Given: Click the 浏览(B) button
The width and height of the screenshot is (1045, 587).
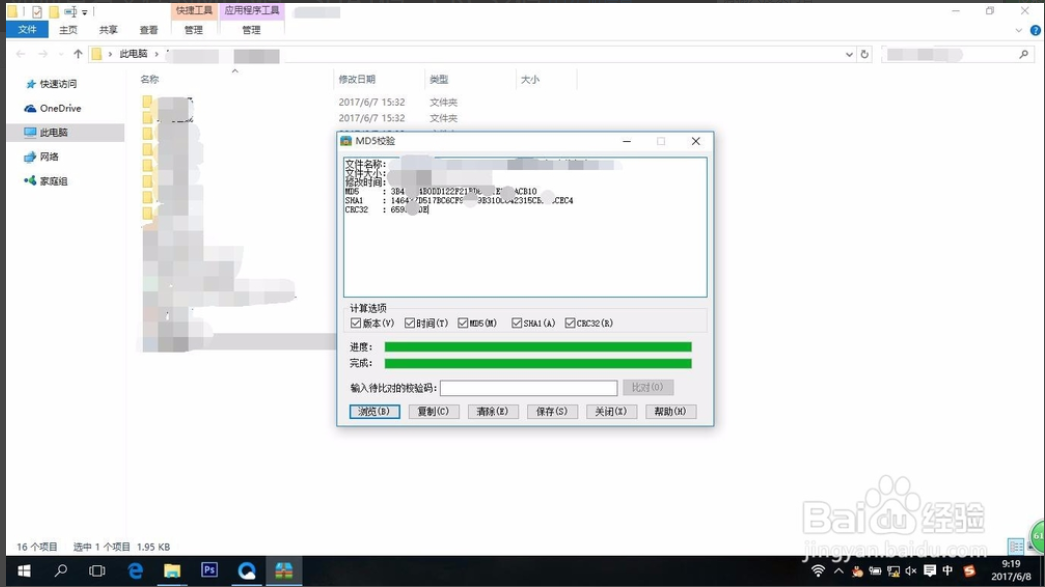Looking at the screenshot, I should coord(375,412).
